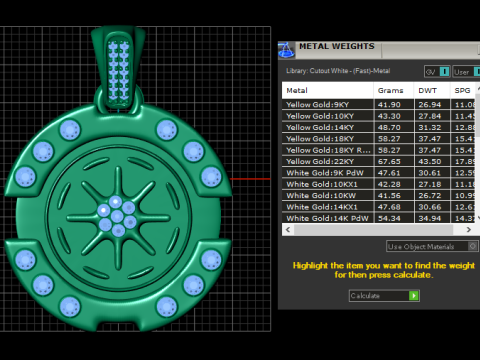Click the SPG column header
The height and width of the screenshot is (360, 480).
click(x=463, y=90)
